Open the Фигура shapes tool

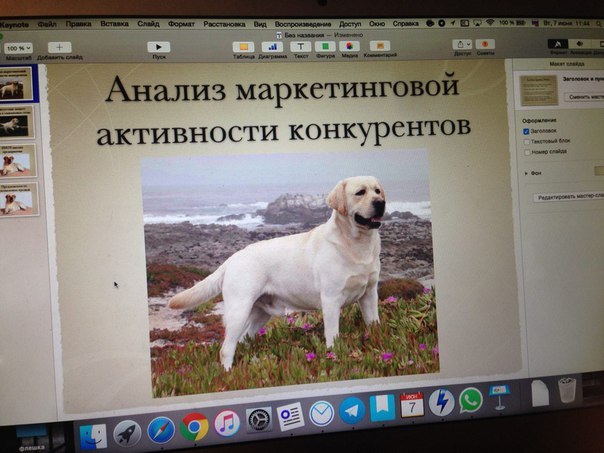[x=324, y=46]
